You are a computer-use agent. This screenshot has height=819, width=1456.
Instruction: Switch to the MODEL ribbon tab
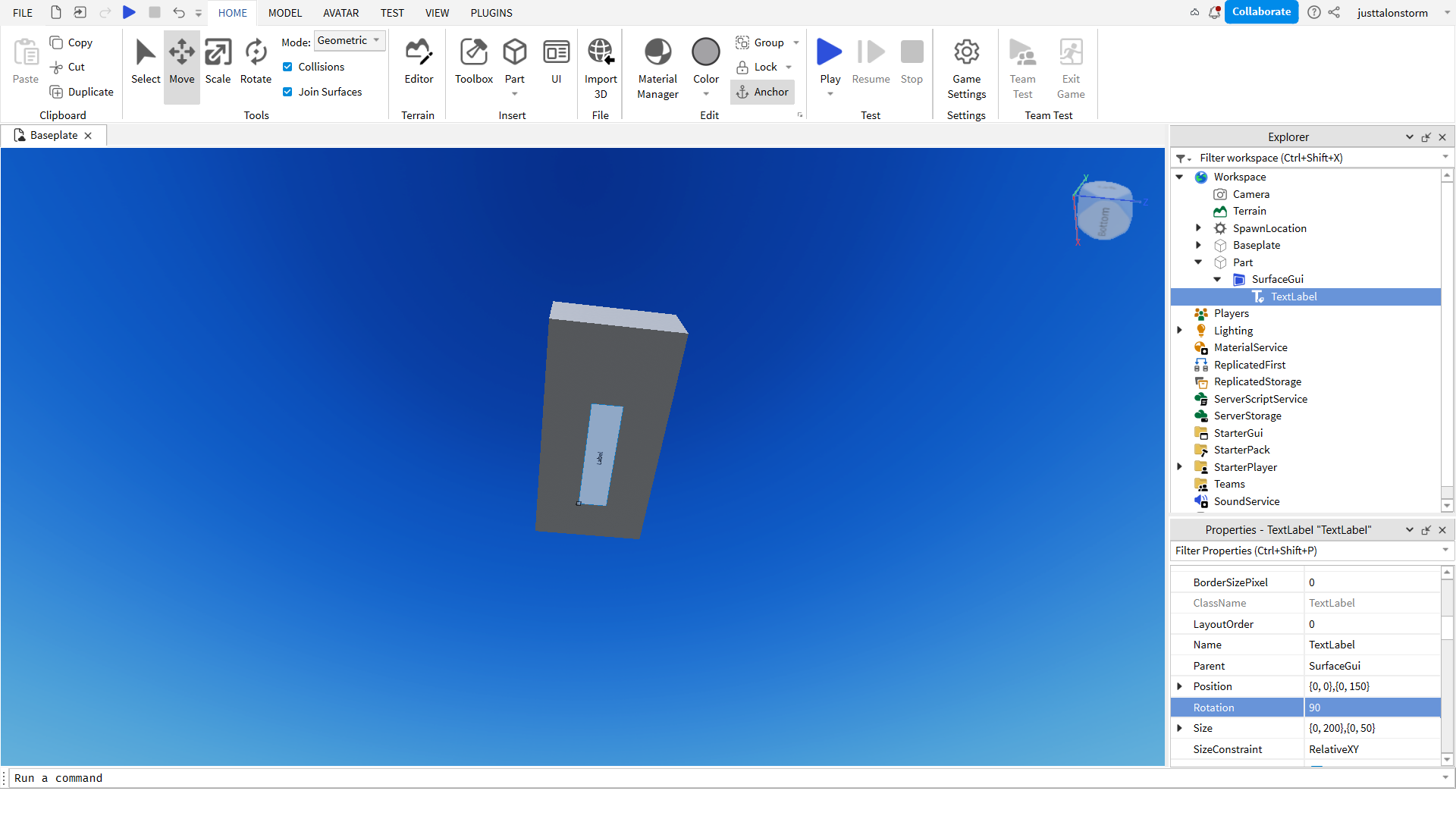tap(284, 13)
